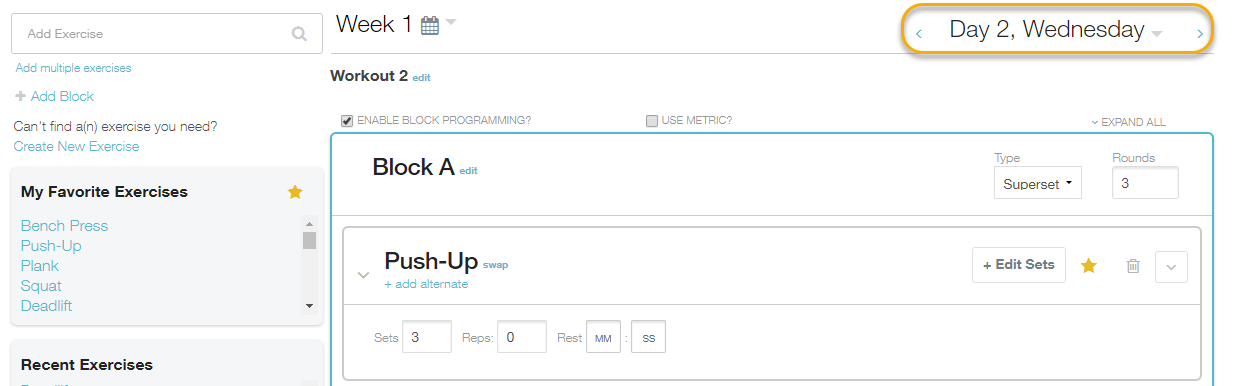Click the Edit Sets button
The image size is (1234, 386).
click(x=1019, y=265)
